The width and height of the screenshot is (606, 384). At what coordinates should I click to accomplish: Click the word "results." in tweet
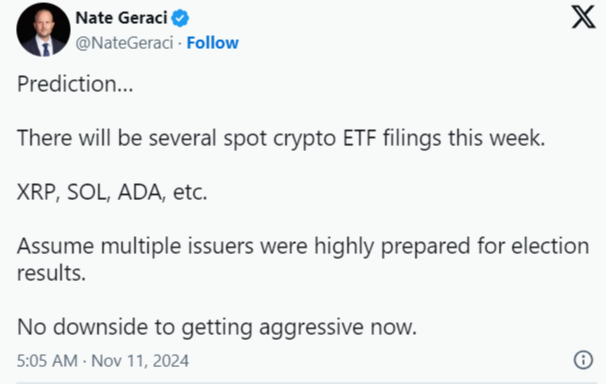tap(51, 273)
